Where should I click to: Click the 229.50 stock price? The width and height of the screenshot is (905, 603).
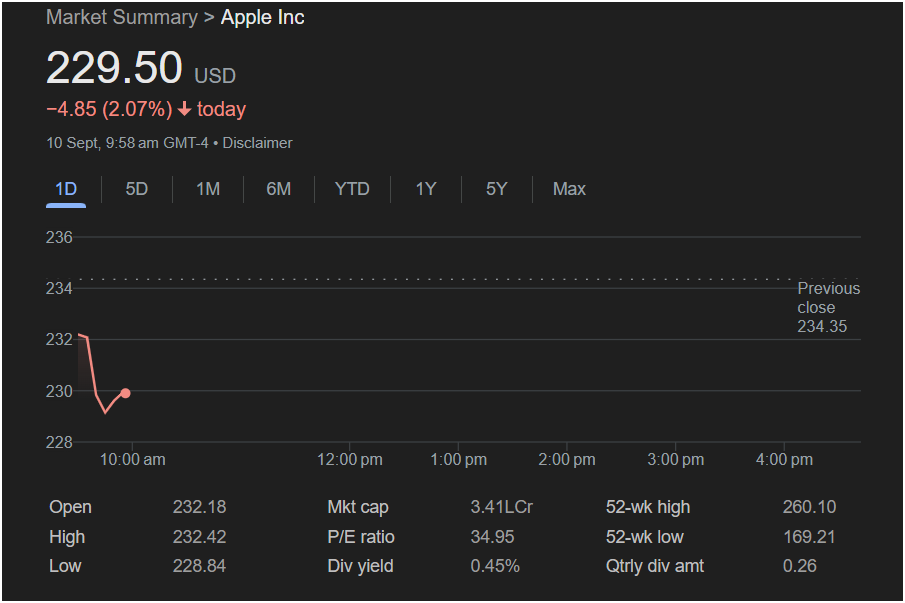point(114,68)
